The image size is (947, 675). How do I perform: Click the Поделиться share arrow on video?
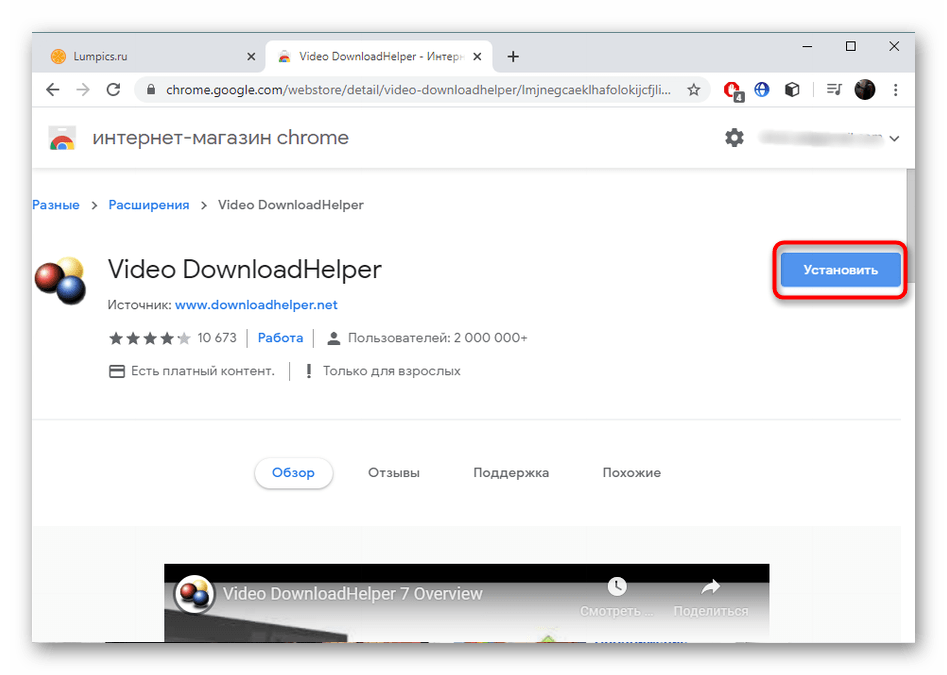pyautogui.click(x=711, y=586)
